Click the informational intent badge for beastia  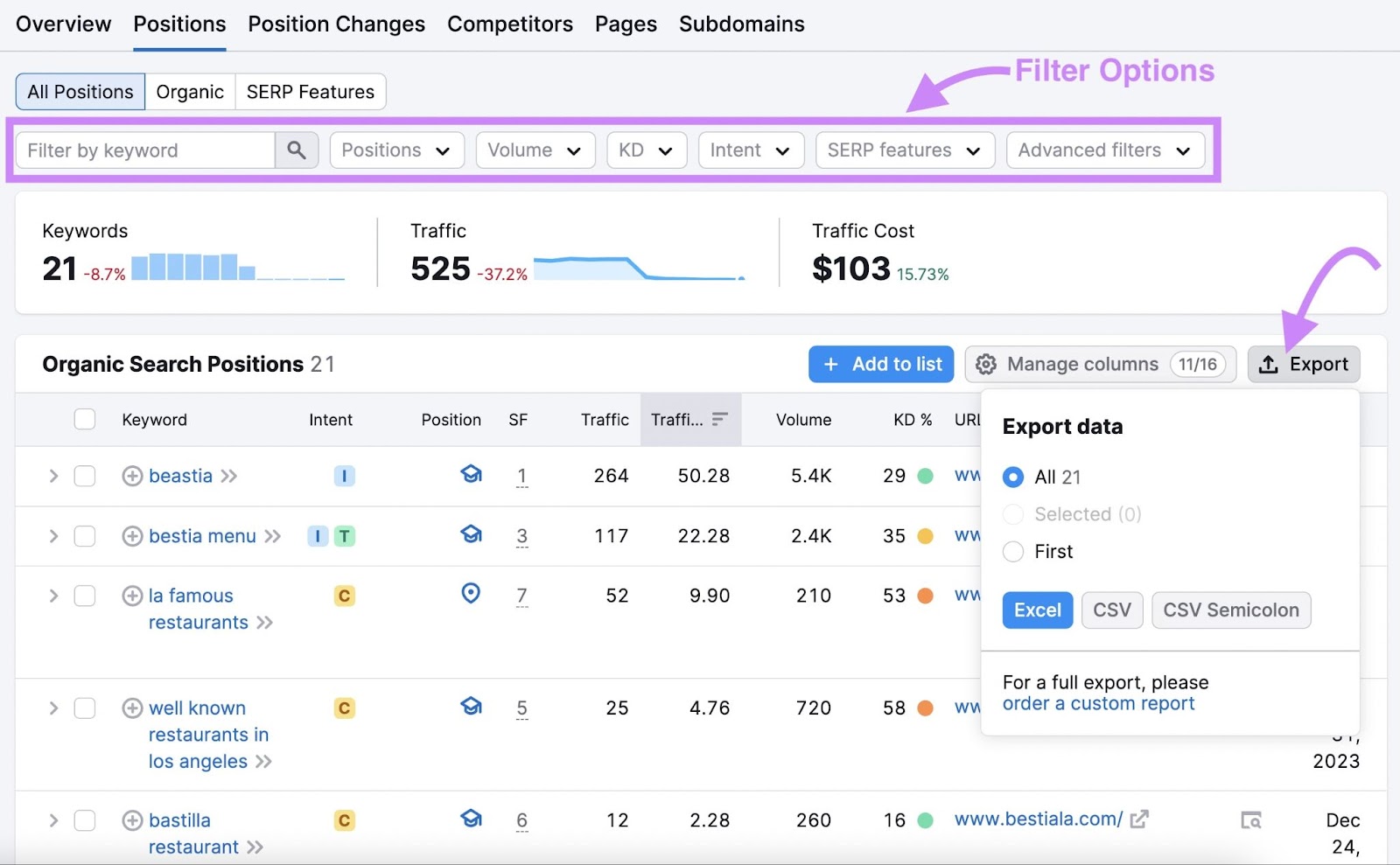click(344, 476)
